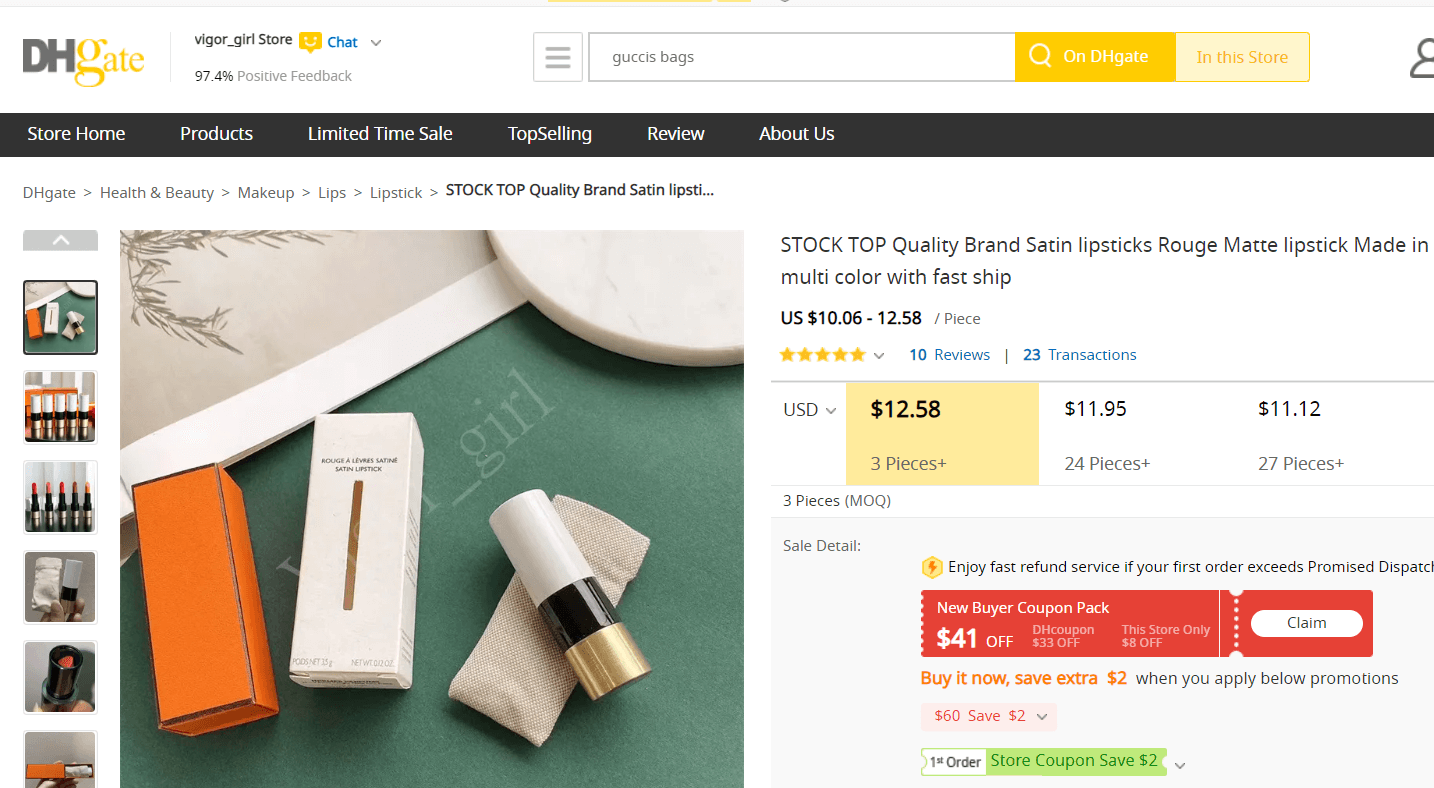This screenshot has height=788, width=1434.
Task: Expand the vigor_girl Store dropdown arrow
Action: click(x=376, y=43)
